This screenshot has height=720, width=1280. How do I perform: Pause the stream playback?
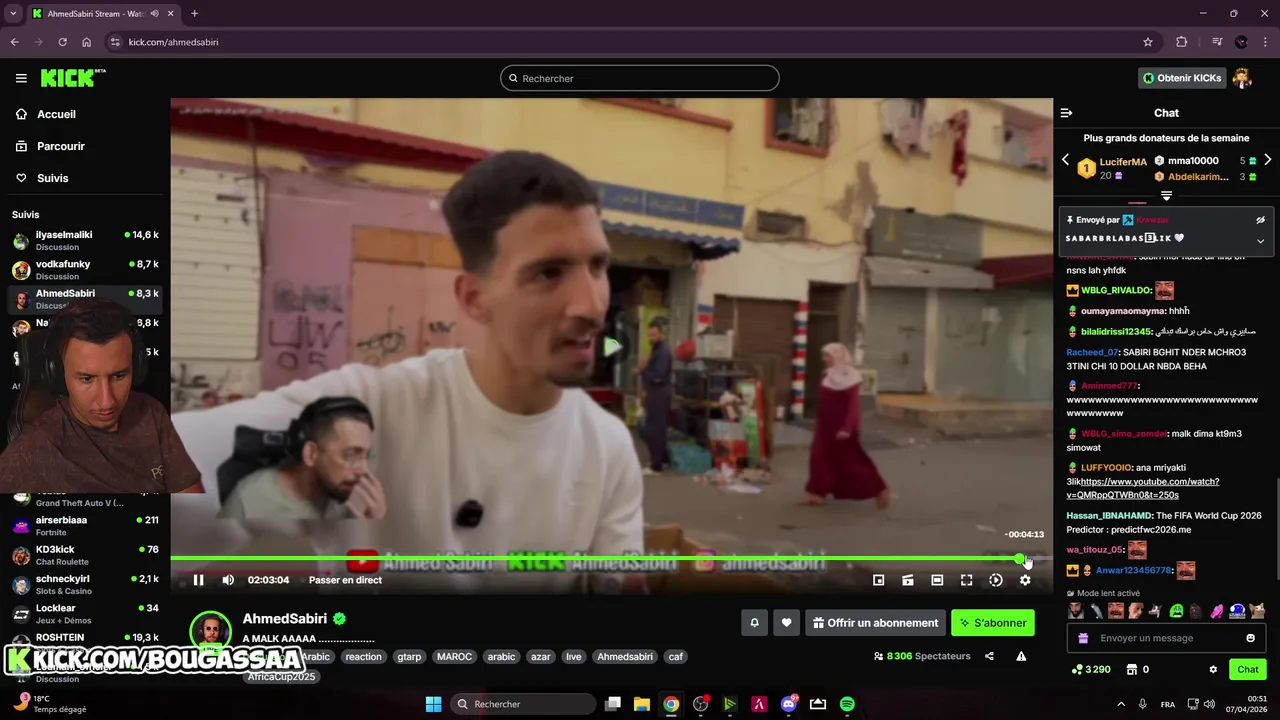coord(198,580)
